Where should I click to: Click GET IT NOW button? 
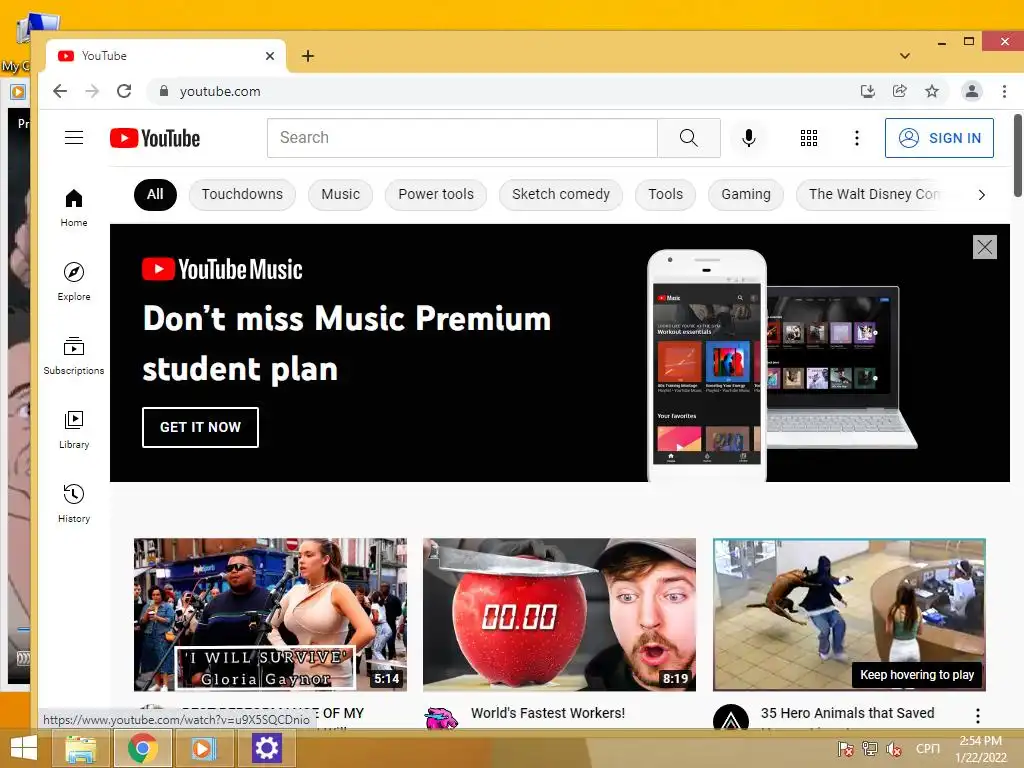click(200, 427)
